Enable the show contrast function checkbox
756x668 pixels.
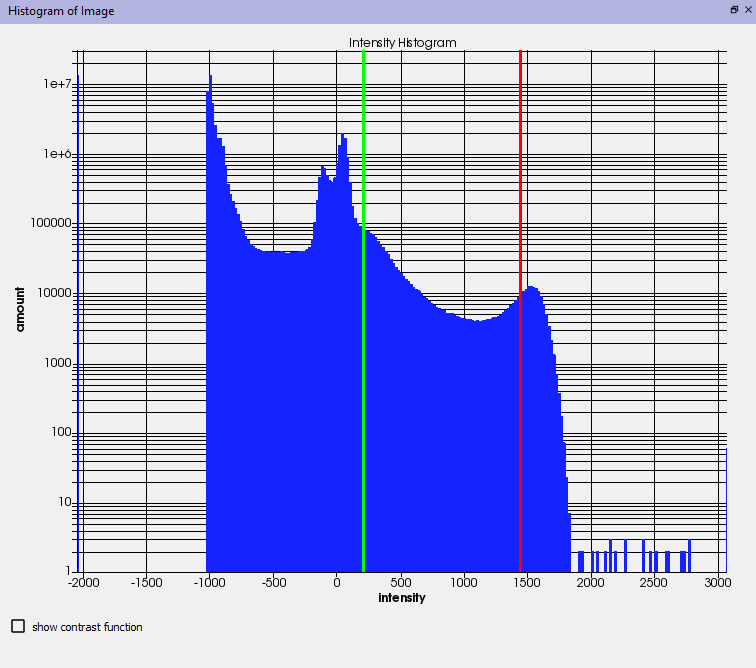pyautogui.click(x=18, y=626)
